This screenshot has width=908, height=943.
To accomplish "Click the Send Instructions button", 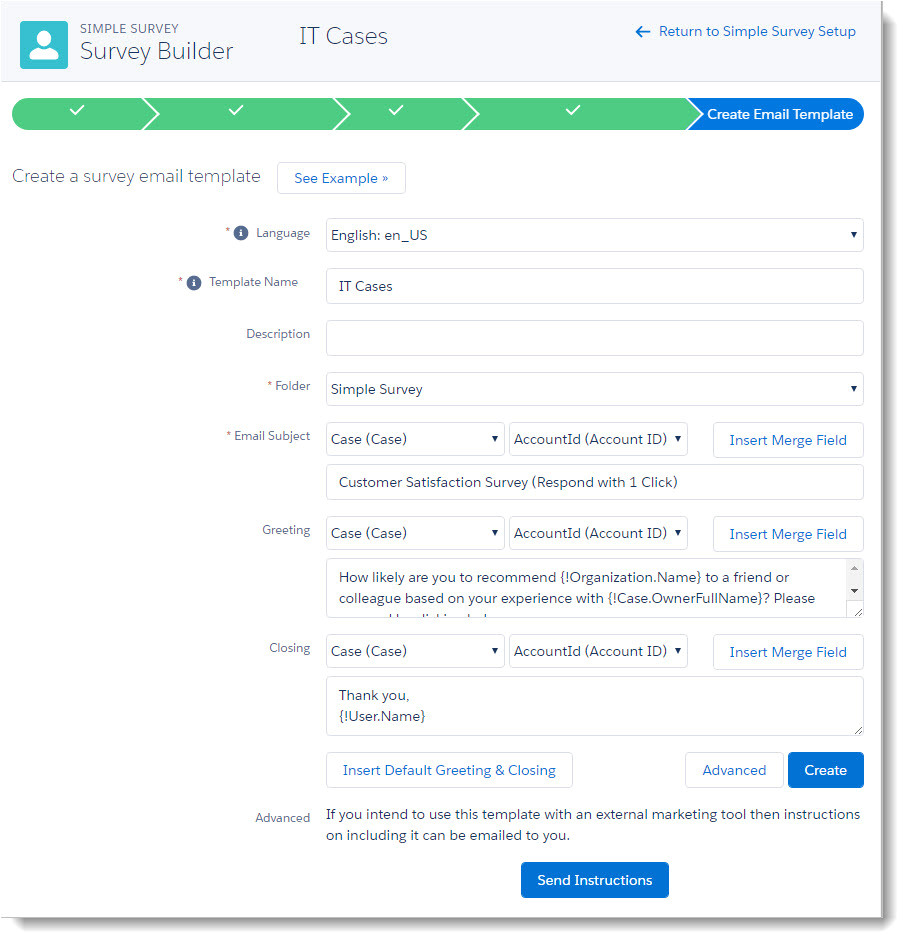I will tap(594, 880).
